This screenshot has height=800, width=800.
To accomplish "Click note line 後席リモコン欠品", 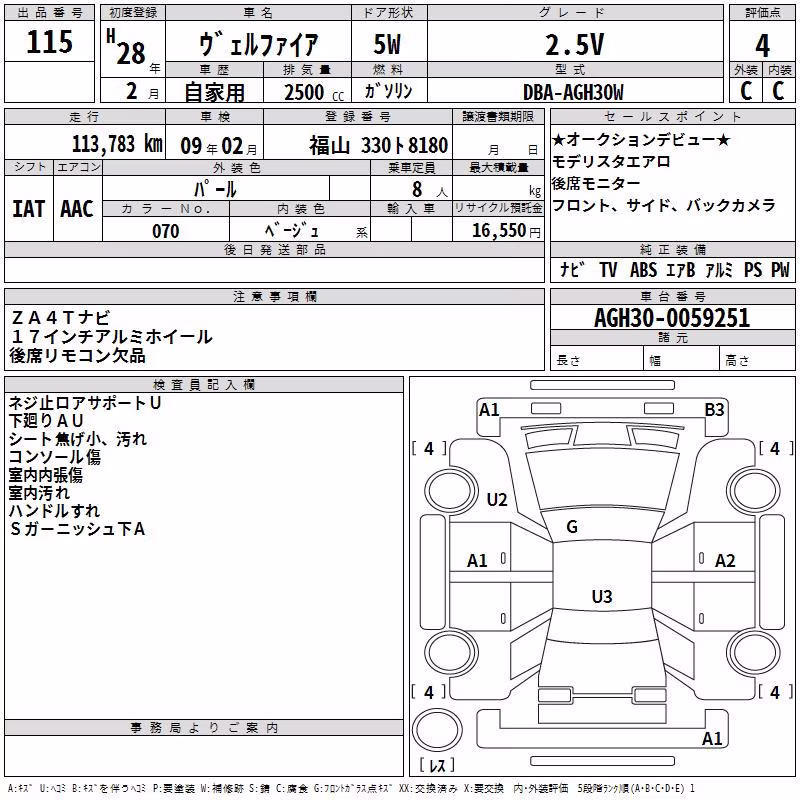I will pos(78,356).
